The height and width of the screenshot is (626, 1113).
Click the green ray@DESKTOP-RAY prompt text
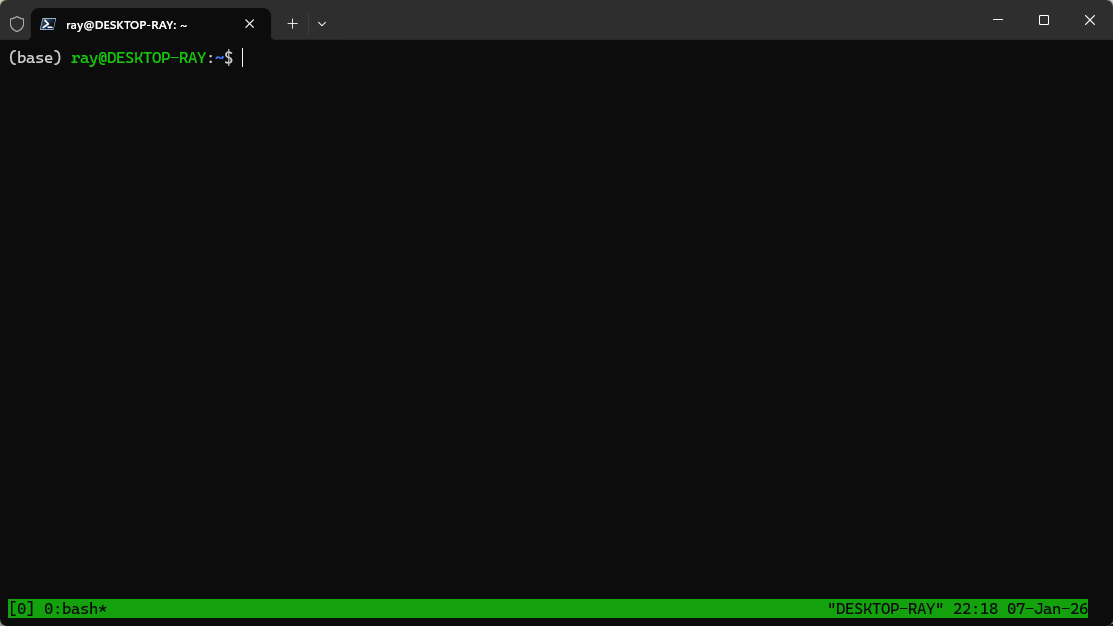[138, 58]
